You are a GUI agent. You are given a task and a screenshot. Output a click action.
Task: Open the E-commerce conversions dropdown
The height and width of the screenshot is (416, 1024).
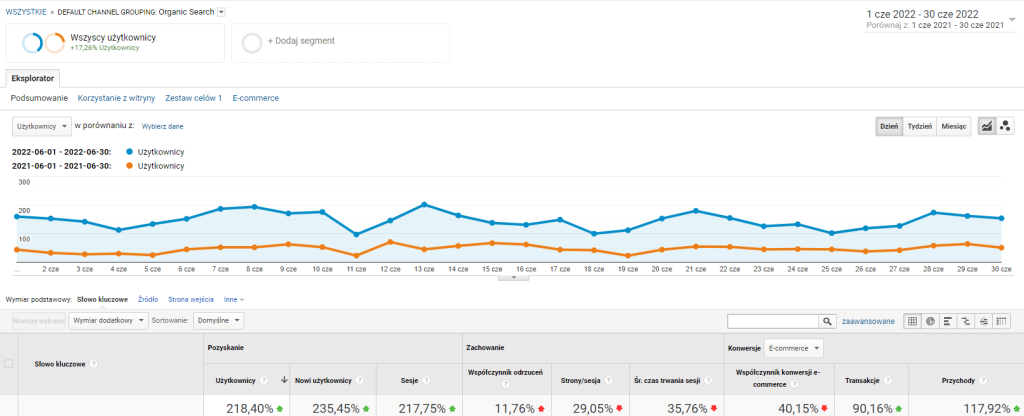tap(792, 348)
